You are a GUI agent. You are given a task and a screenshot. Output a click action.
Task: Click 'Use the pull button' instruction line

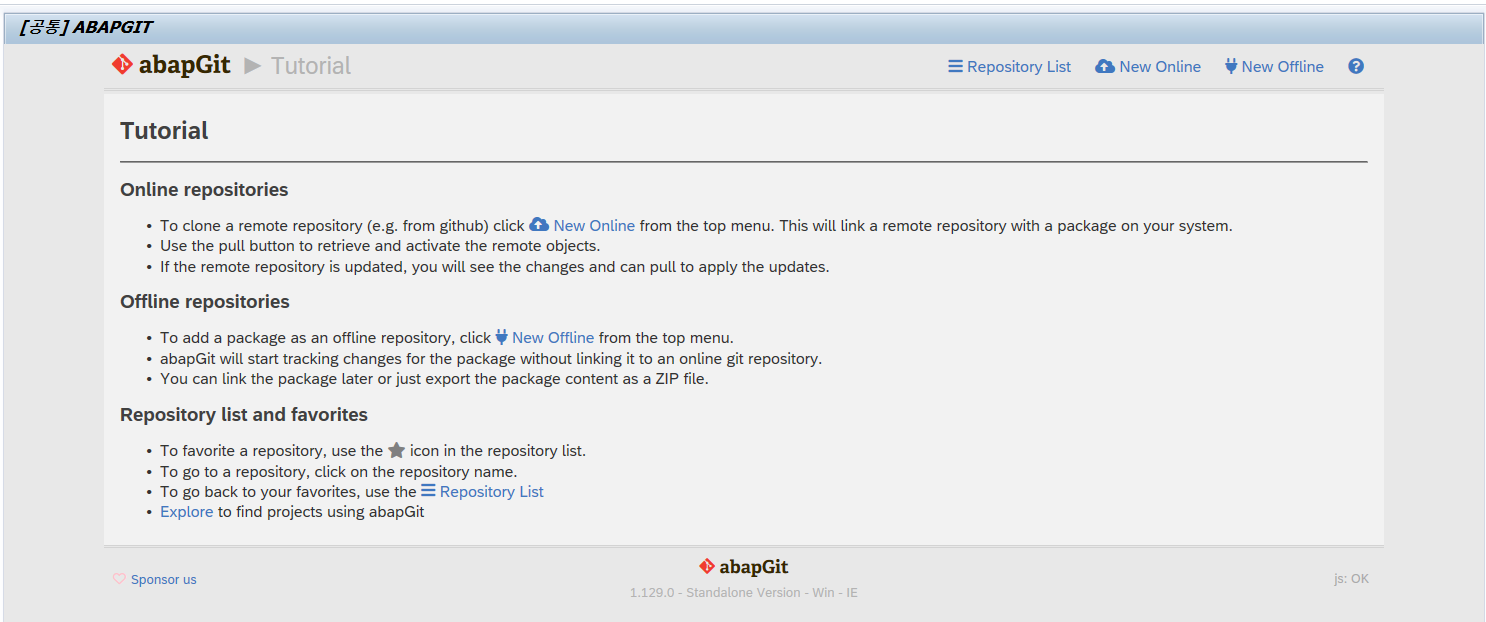click(x=380, y=246)
